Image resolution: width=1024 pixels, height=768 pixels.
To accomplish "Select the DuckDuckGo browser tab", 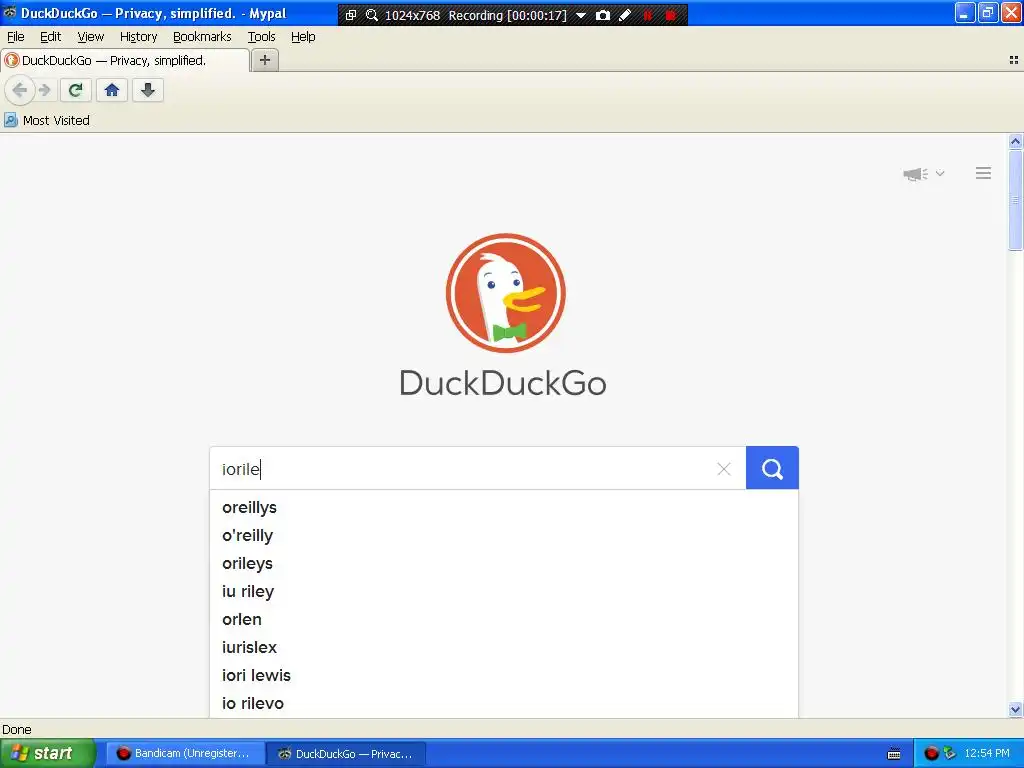I will [125, 60].
